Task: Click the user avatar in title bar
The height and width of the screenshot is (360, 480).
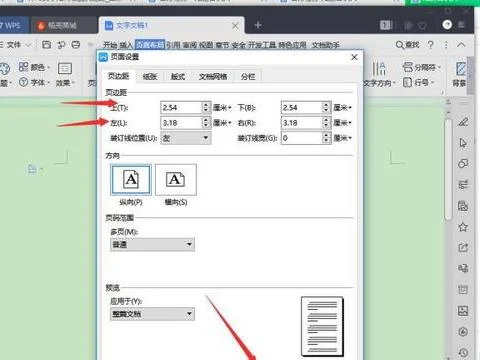Action: coord(447,25)
